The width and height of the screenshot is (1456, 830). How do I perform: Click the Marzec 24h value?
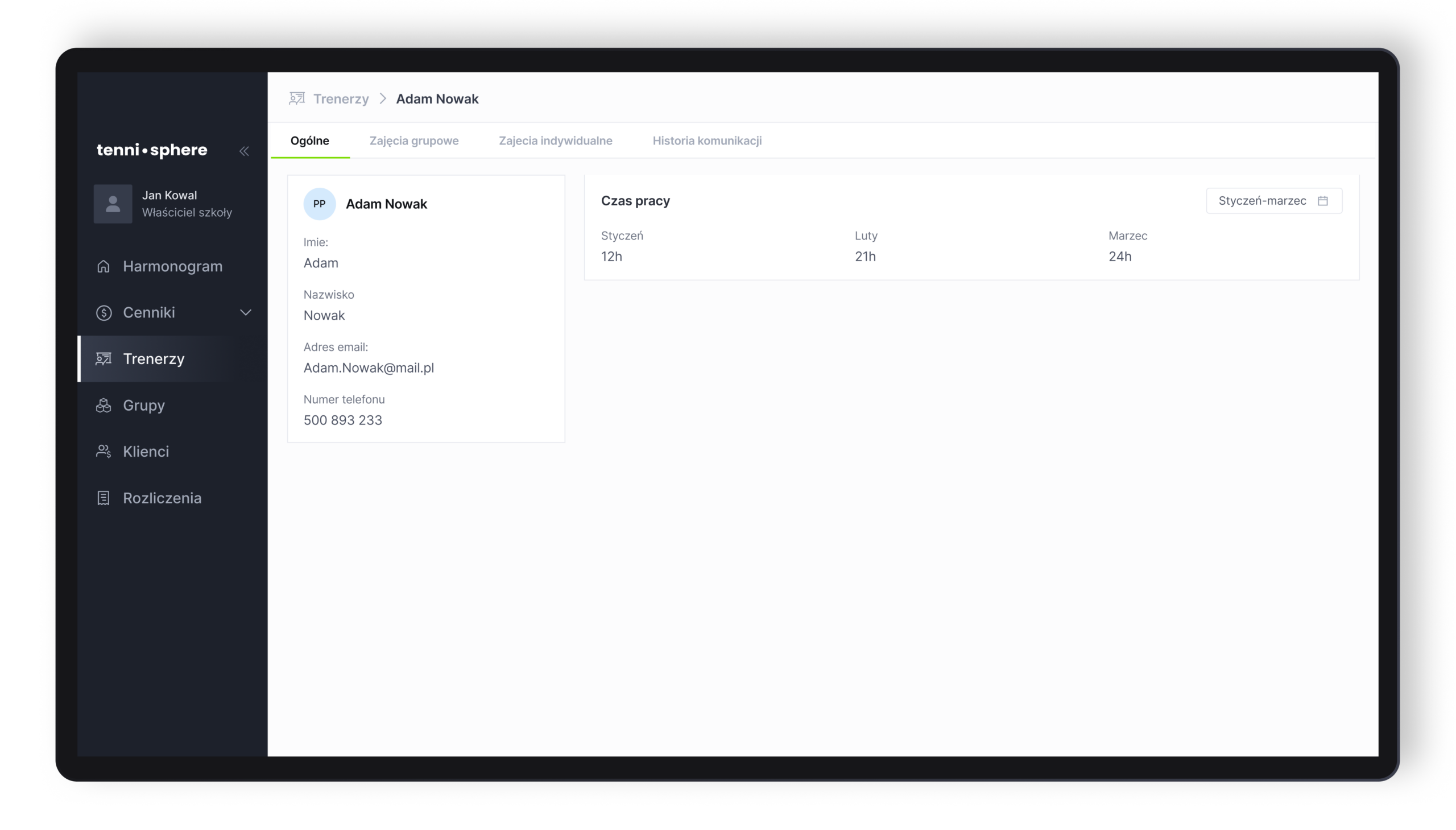point(1120,257)
